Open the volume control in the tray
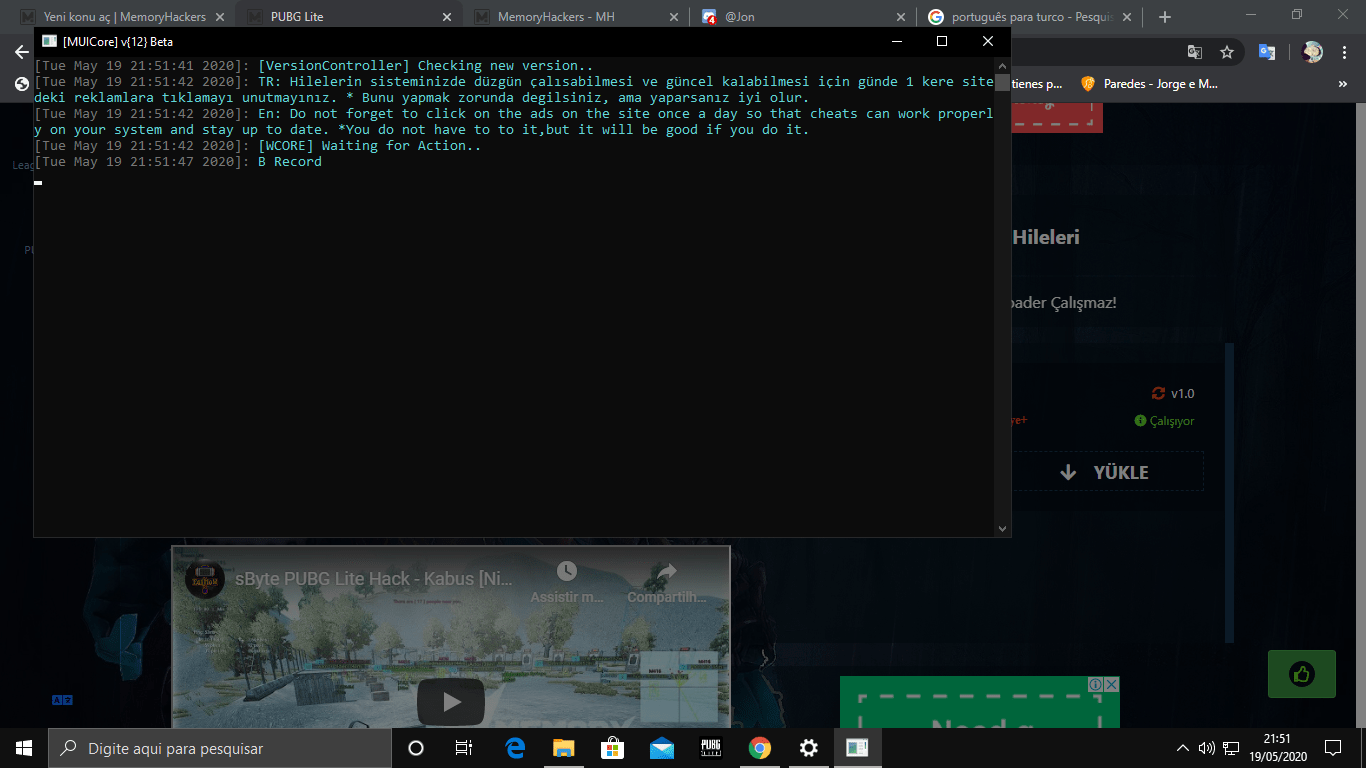The width and height of the screenshot is (1366, 768). (x=1206, y=748)
